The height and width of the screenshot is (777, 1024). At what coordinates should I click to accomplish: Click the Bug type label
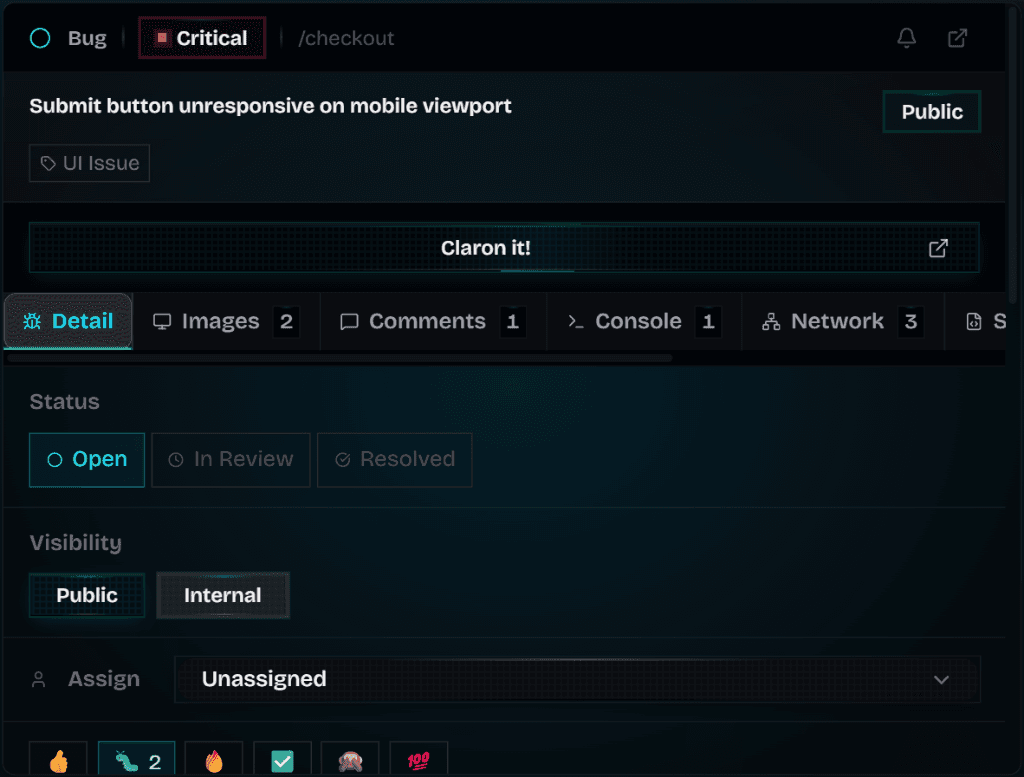87,38
